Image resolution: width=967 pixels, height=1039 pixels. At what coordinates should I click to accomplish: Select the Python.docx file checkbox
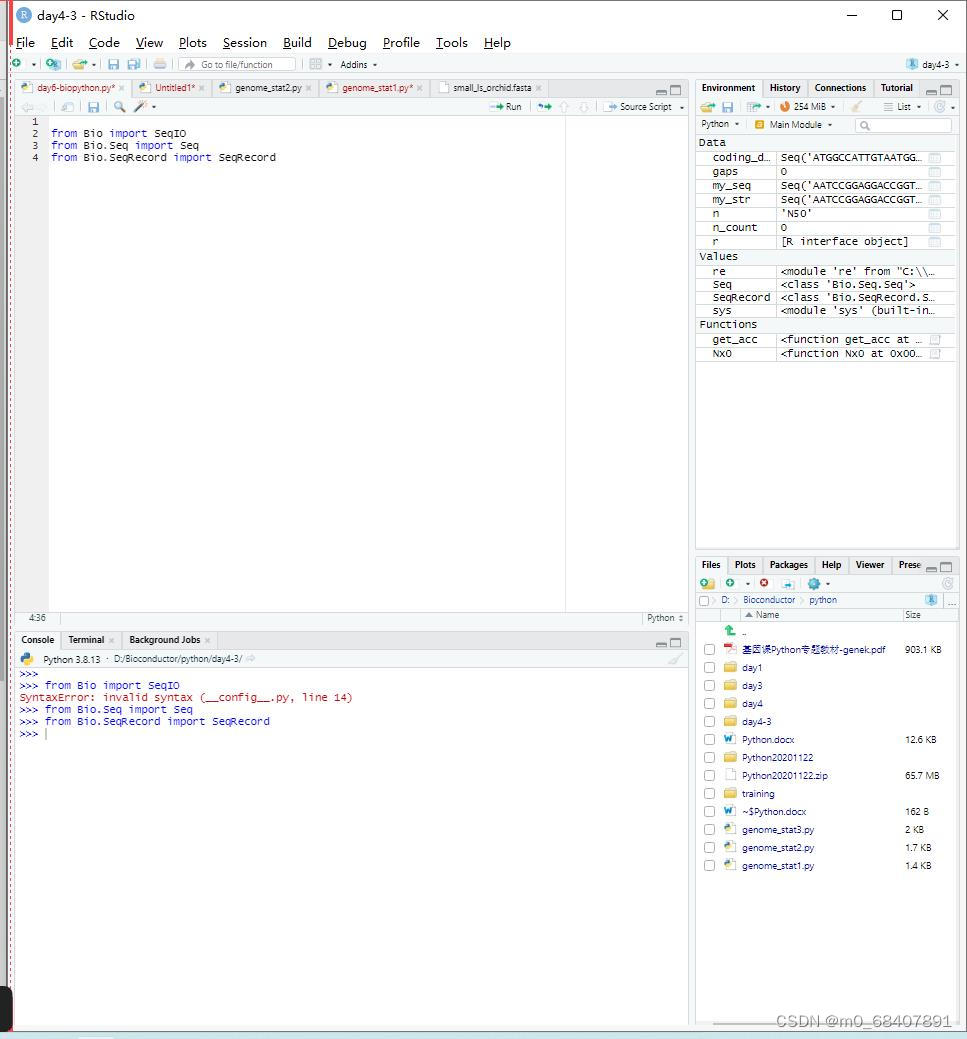click(x=709, y=739)
